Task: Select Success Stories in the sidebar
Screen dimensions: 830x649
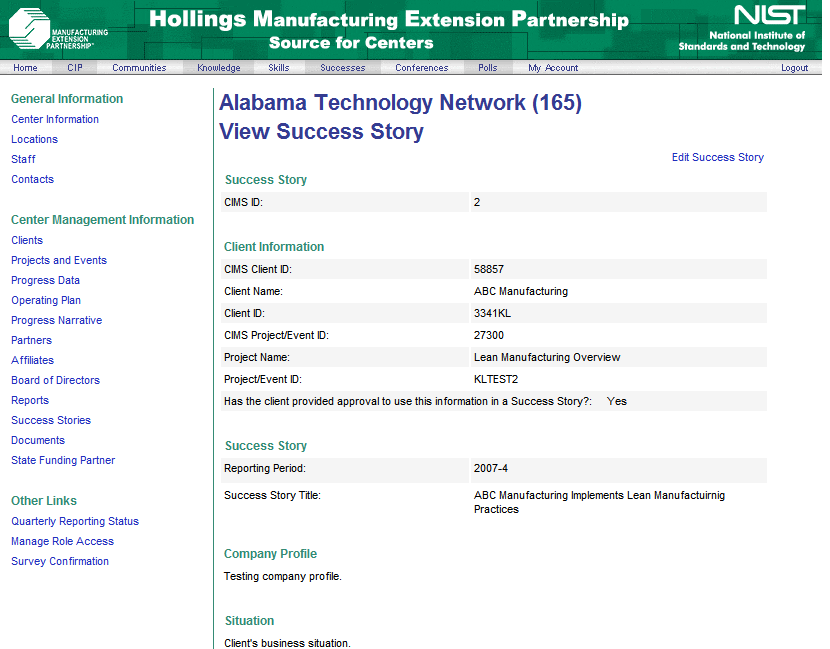Action: 51,420
